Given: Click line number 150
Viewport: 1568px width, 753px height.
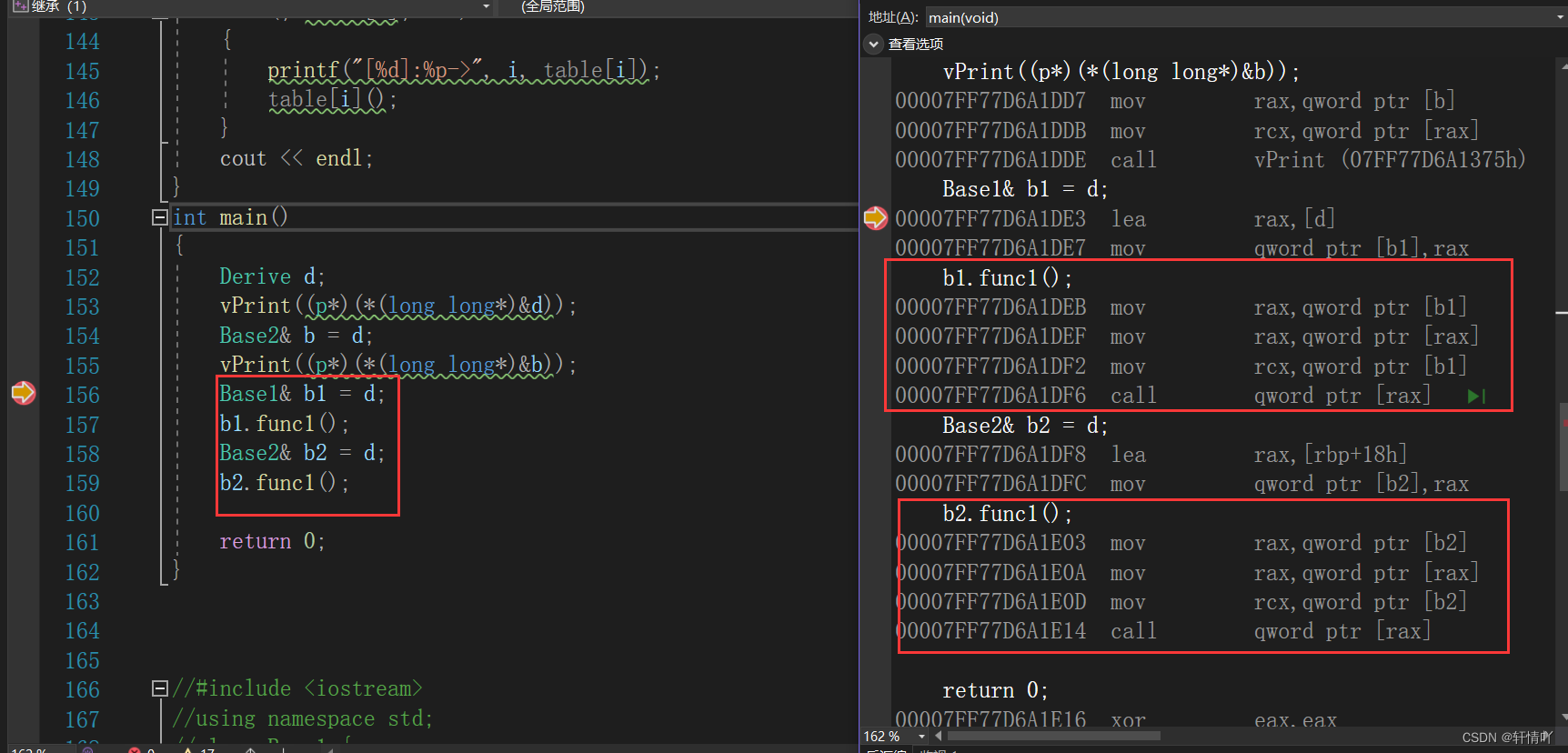Looking at the screenshot, I should [x=82, y=219].
